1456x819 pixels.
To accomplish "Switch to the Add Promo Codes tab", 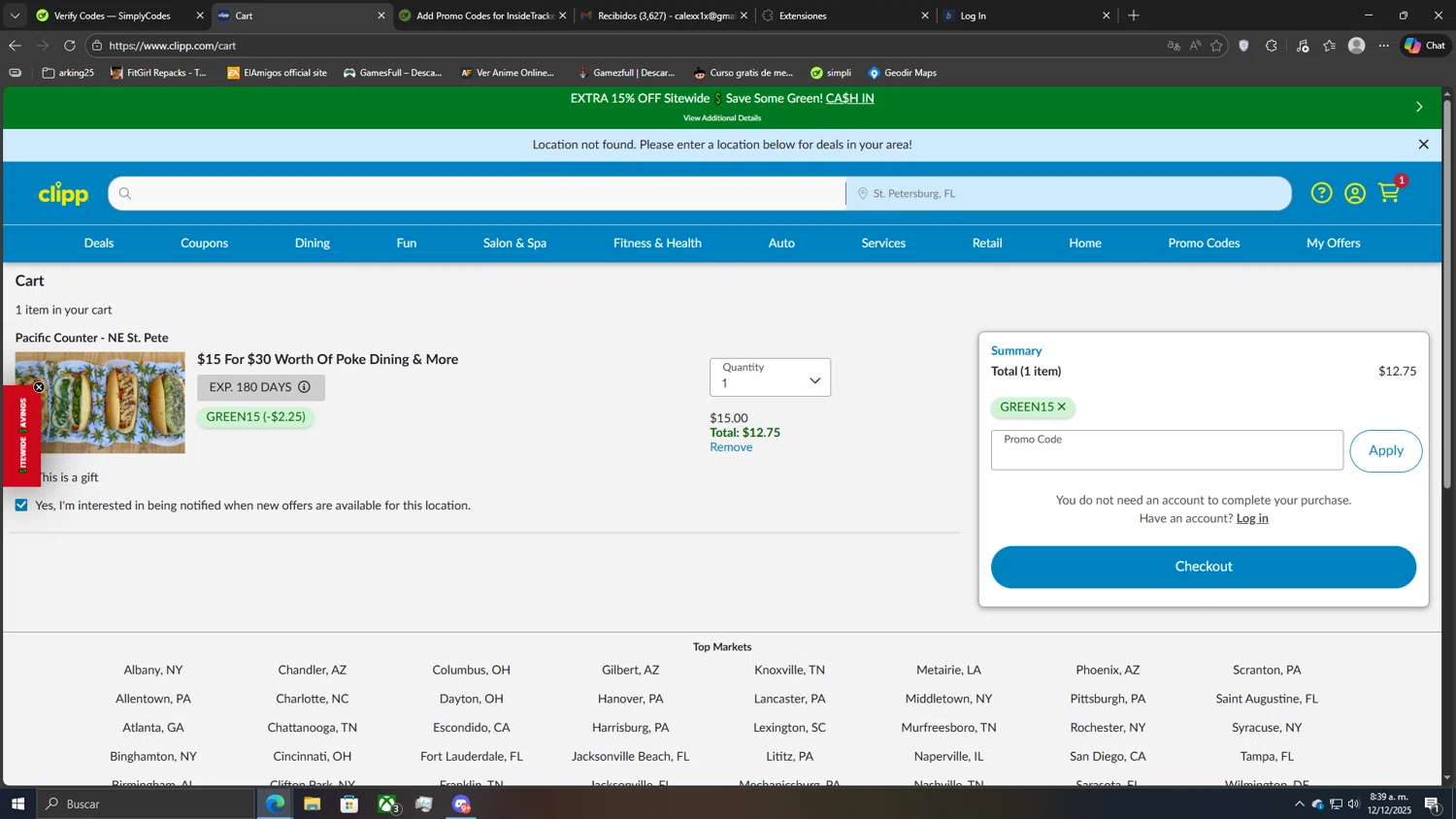I will coord(483,16).
